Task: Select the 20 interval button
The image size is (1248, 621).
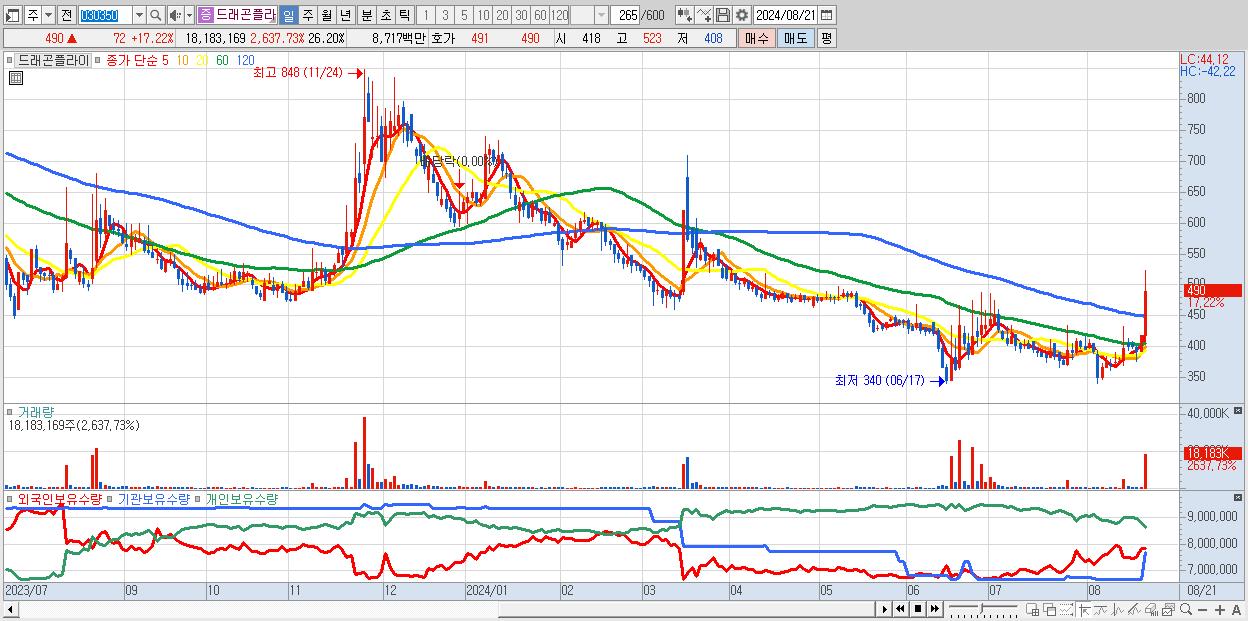Action: [502, 15]
